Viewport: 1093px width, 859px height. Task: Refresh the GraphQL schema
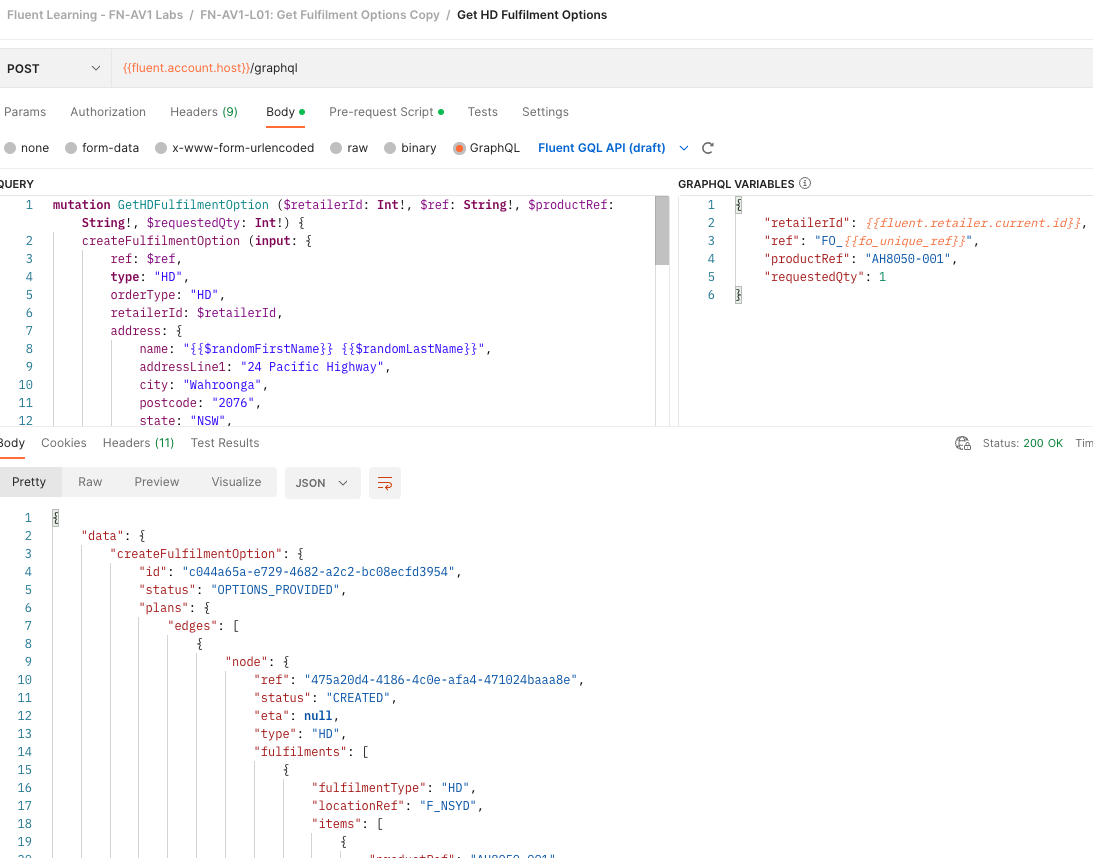pyautogui.click(x=708, y=148)
